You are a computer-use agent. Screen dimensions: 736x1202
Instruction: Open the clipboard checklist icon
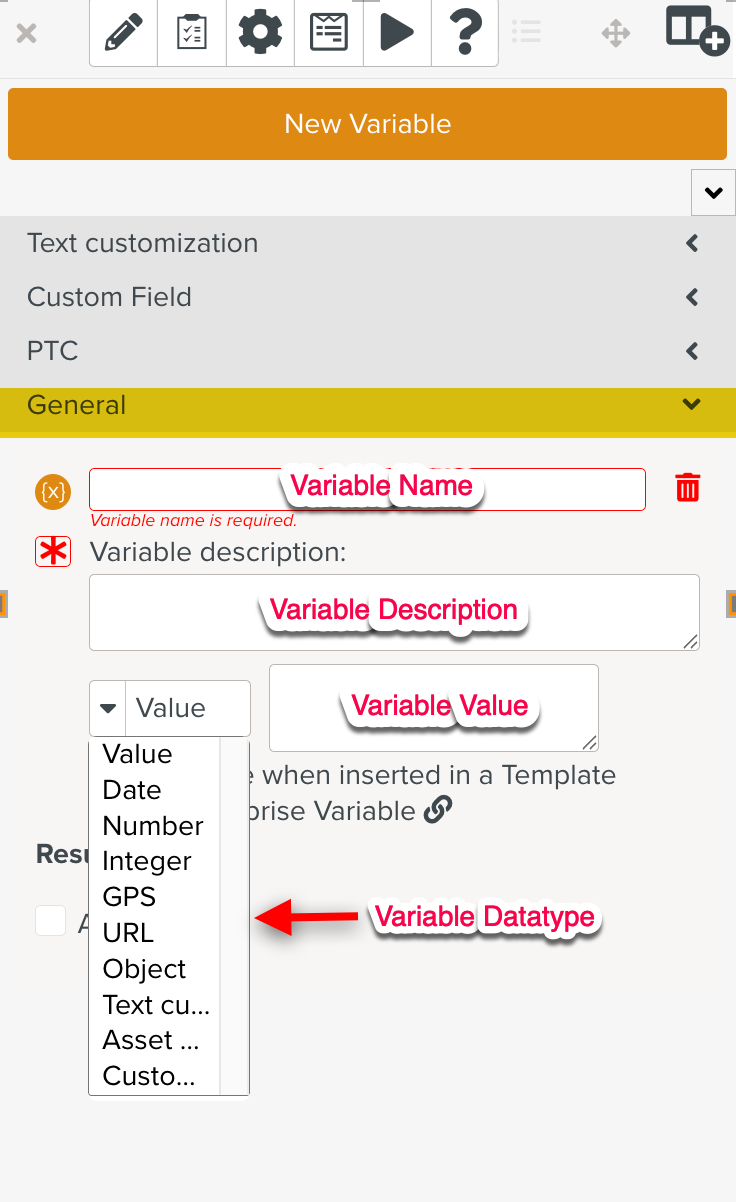coord(192,33)
